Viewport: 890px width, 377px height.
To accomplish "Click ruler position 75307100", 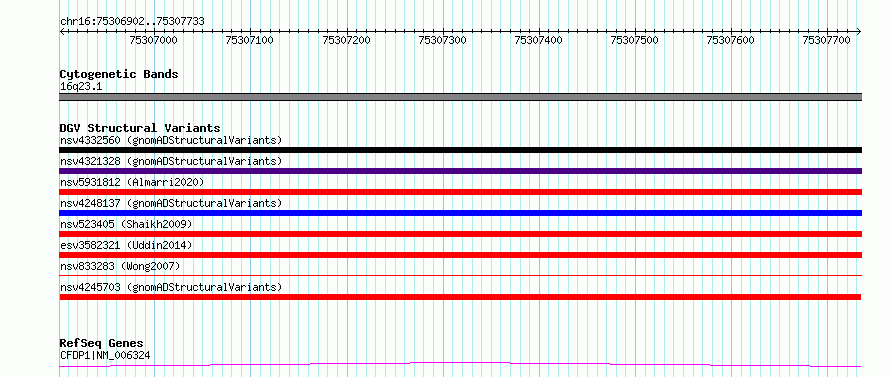I will (250, 40).
